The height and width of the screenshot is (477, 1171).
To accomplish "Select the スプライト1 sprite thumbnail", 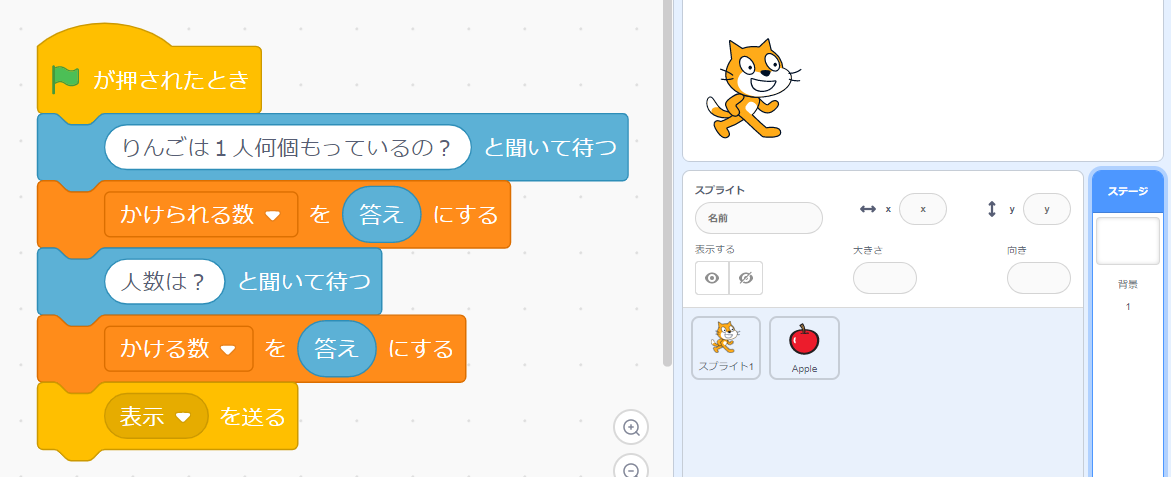I will pos(726,347).
